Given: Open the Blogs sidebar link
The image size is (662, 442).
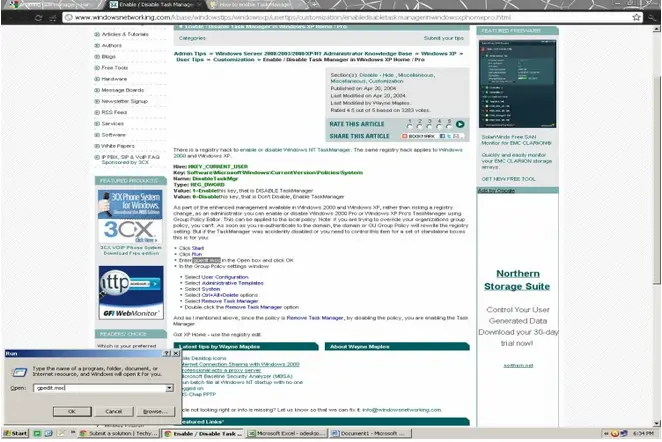Looking at the screenshot, I should (x=109, y=57).
